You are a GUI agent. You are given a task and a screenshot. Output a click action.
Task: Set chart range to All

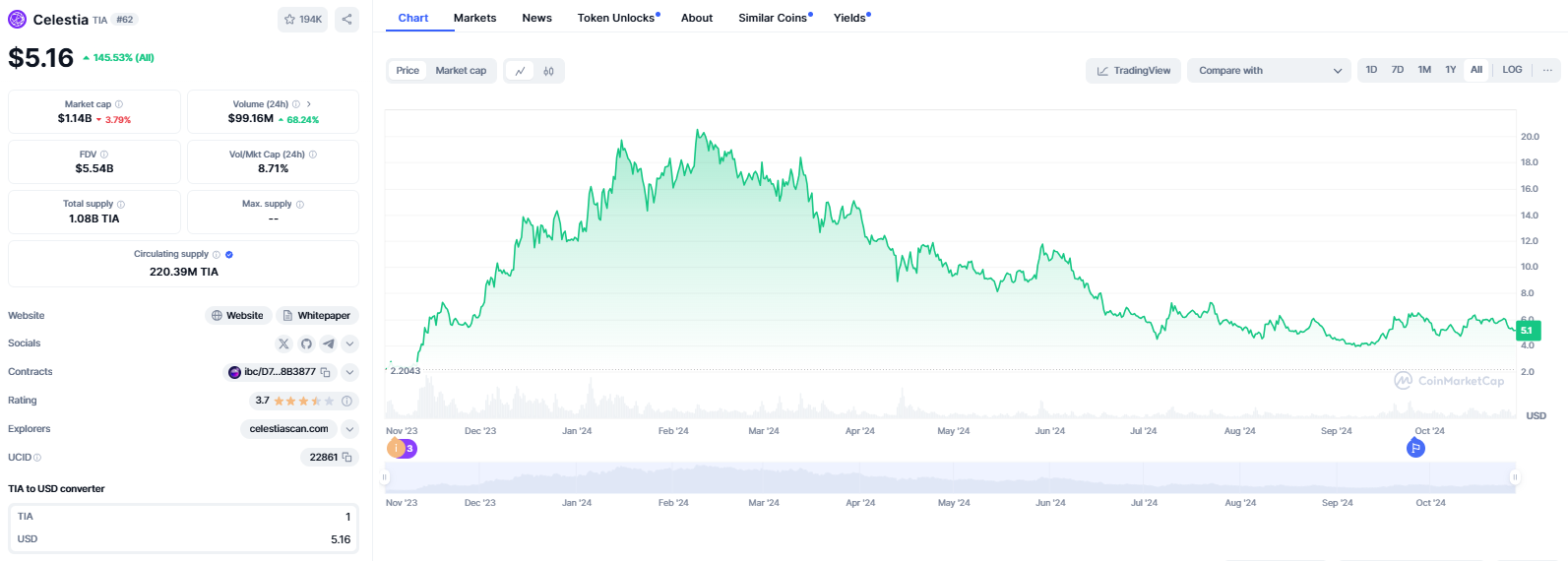(x=1476, y=70)
